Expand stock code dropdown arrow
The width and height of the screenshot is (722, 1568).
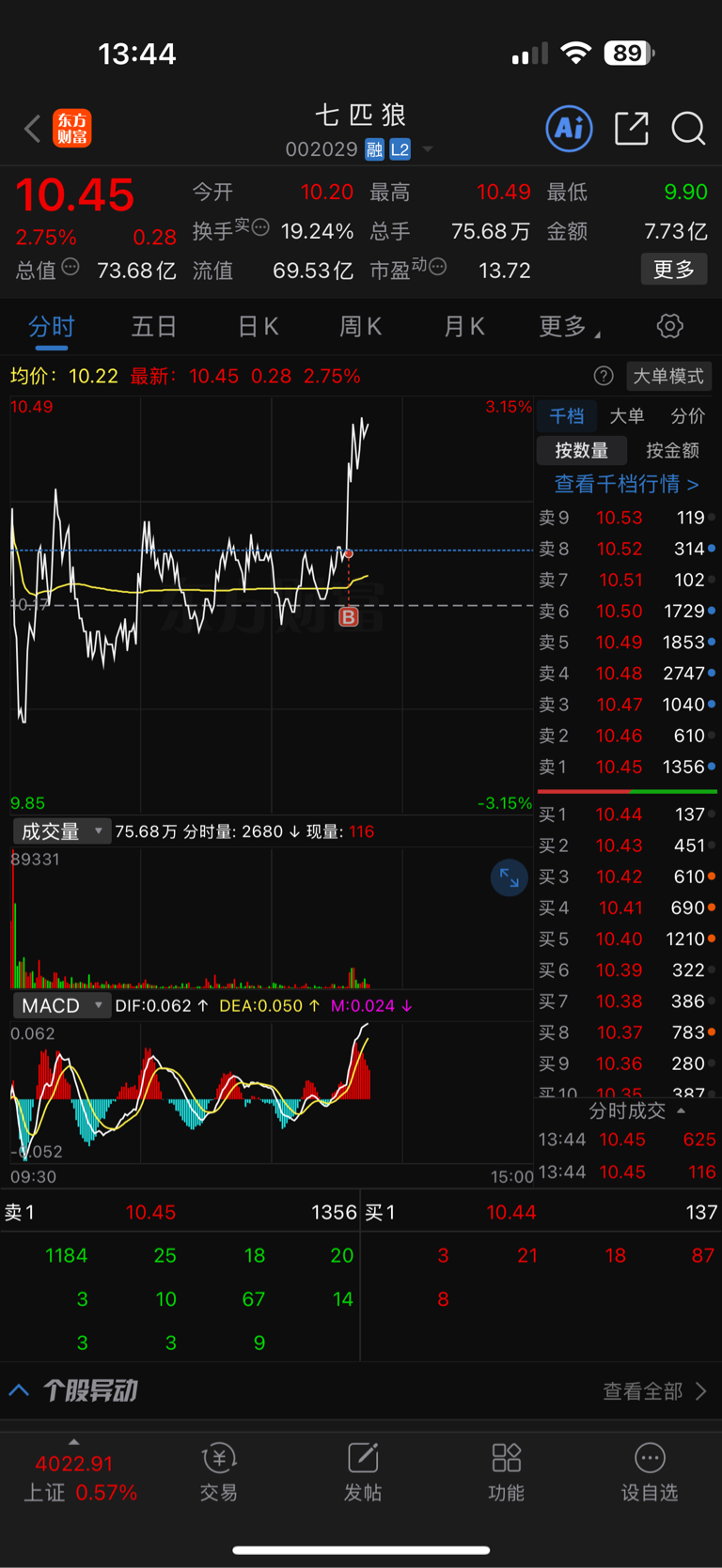pyautogui.click(x=428, y=149)
